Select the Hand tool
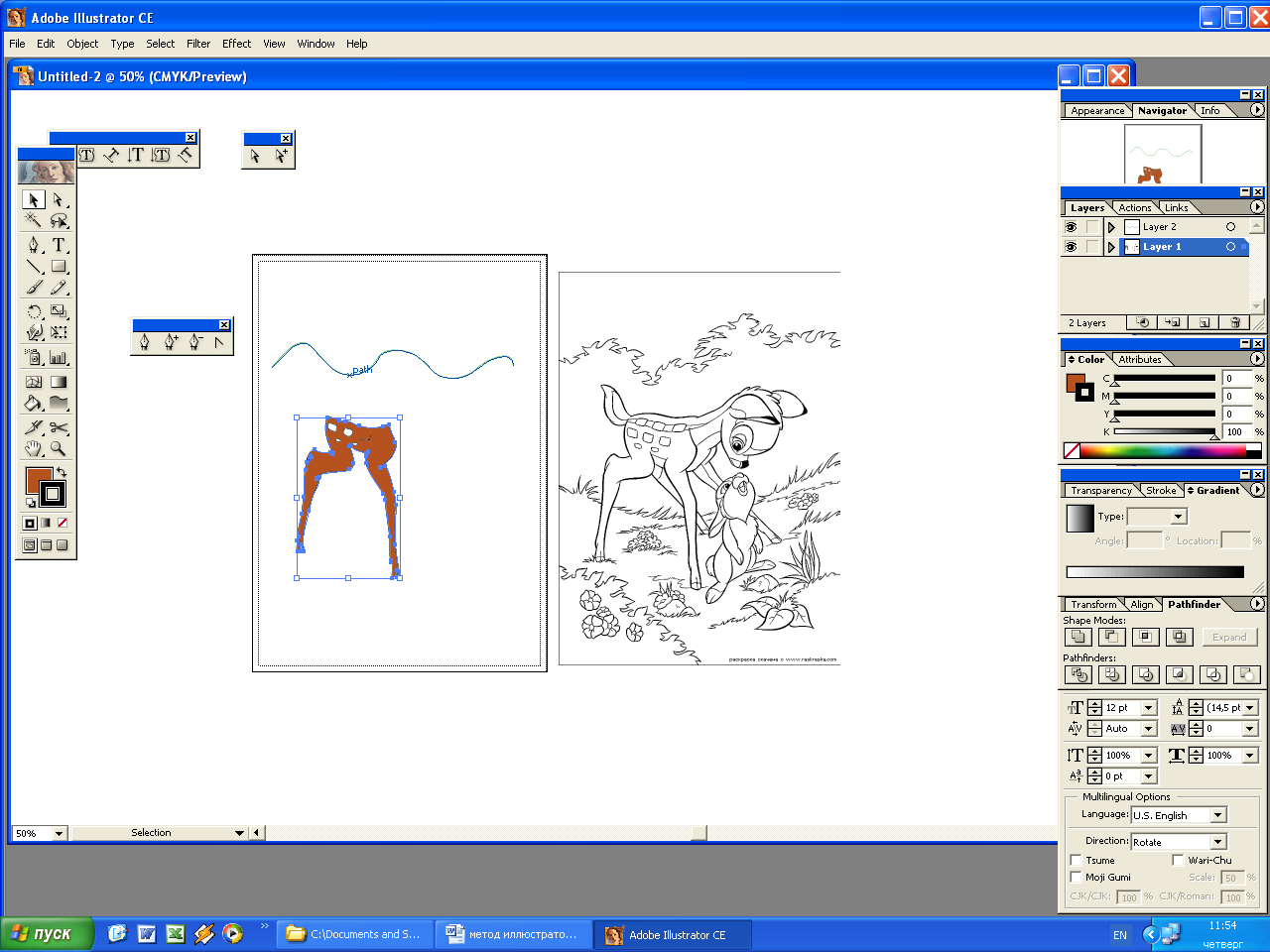 34,449
